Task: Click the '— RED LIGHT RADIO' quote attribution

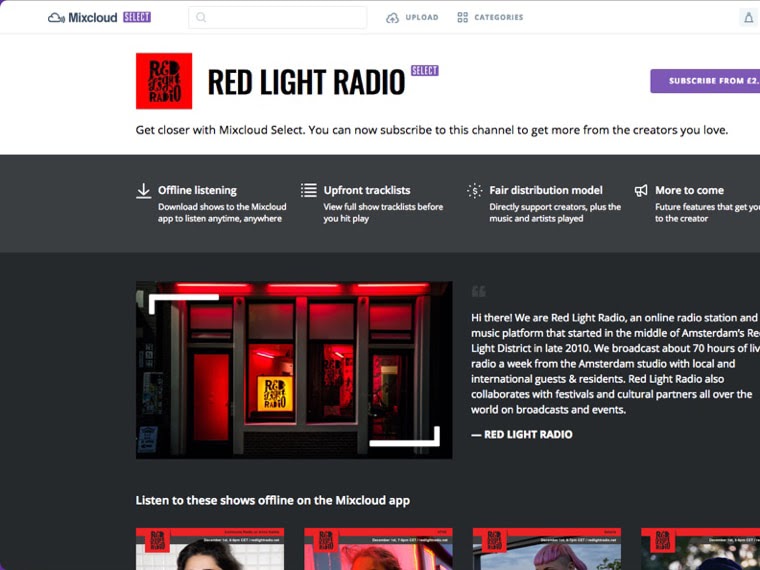Action: tap(522, 435)
